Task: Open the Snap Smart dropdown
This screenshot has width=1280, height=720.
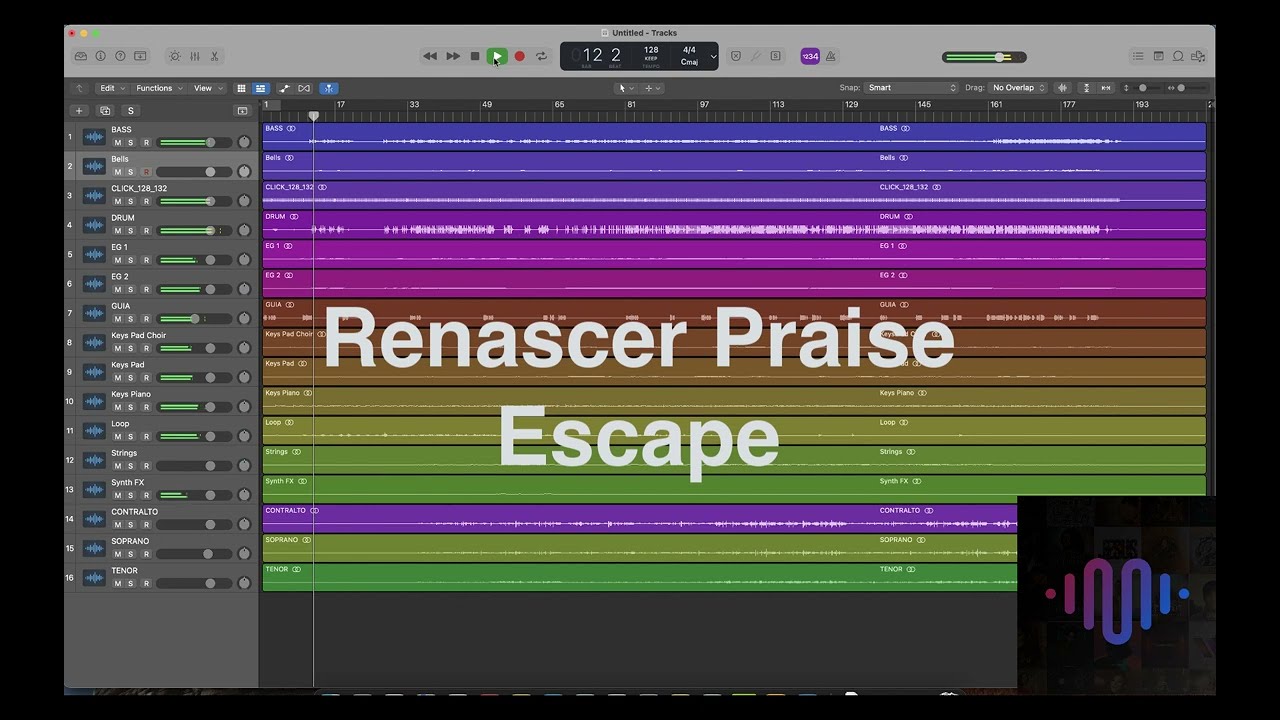Action: click(x=911, y=88)
